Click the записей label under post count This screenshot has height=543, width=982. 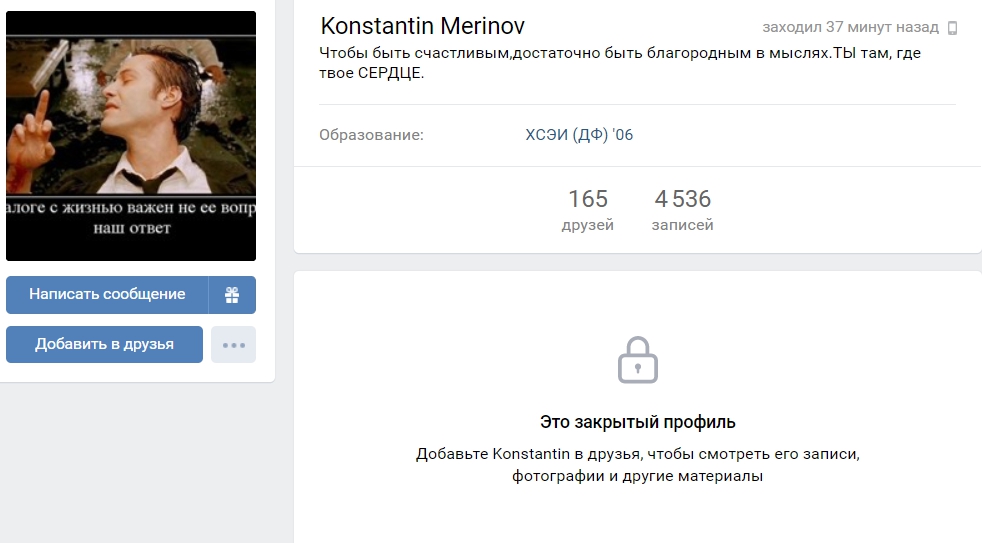(683, 225)
